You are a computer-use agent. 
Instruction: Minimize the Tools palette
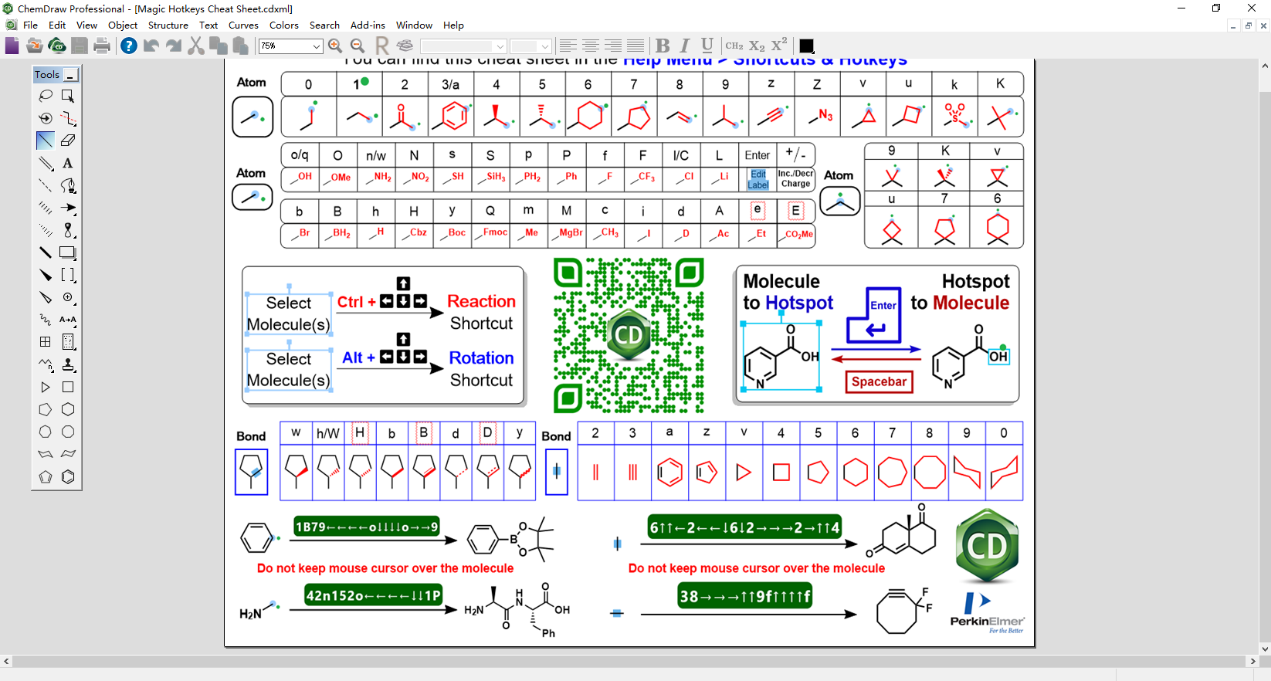point(71,75)
